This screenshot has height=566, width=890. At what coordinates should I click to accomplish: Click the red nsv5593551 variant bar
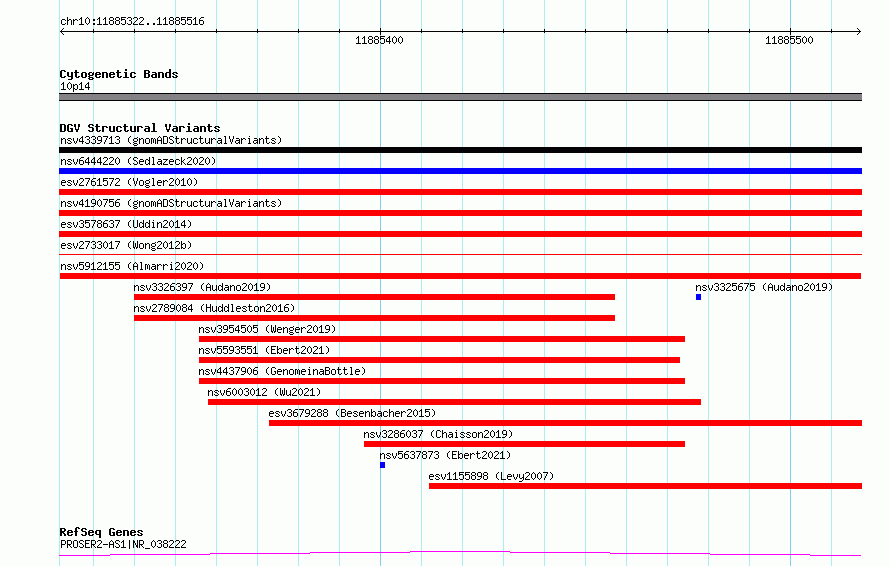click(x=439, y=360)
